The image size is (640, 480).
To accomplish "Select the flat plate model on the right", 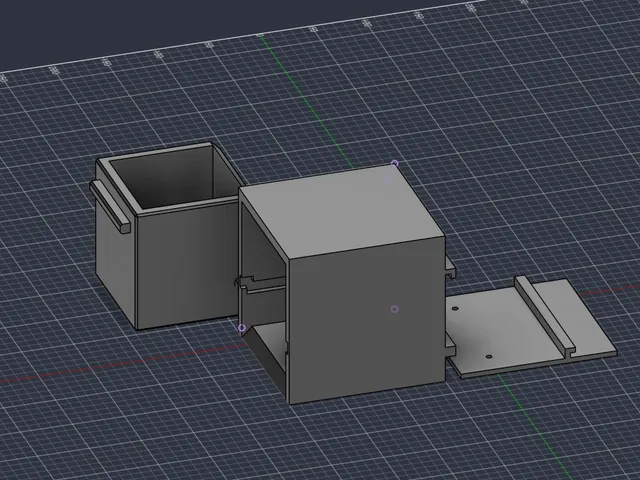I will 531,328.
